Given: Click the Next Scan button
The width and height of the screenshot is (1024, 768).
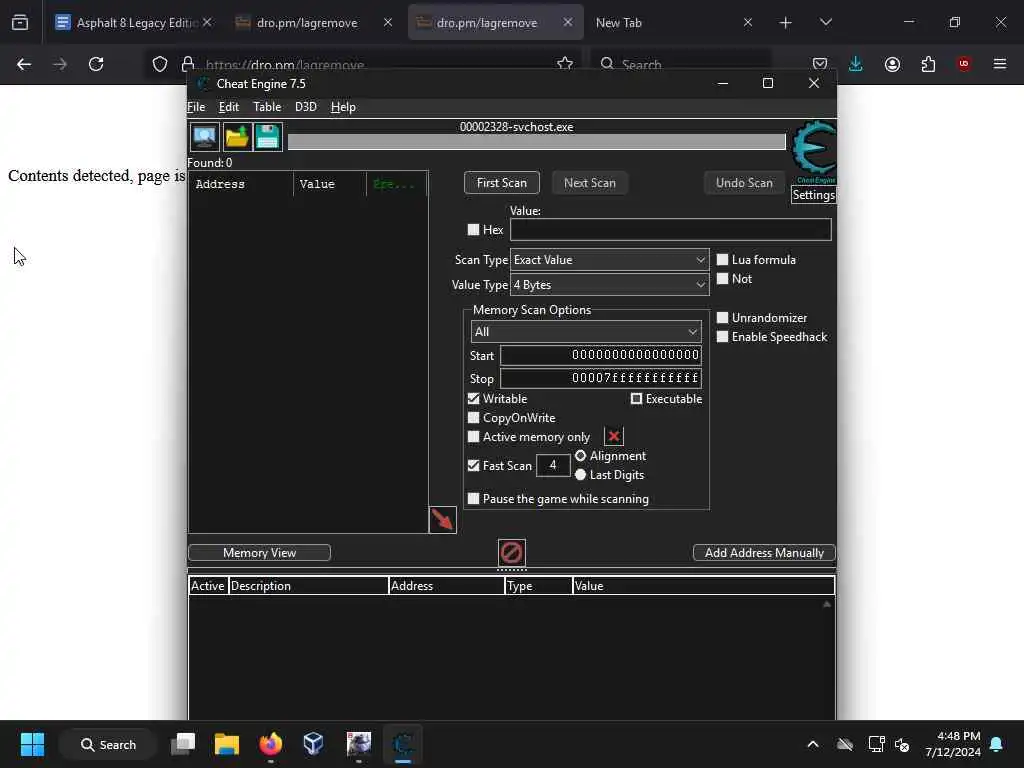Looking at the screenshot, I should (x=590, y=183).
